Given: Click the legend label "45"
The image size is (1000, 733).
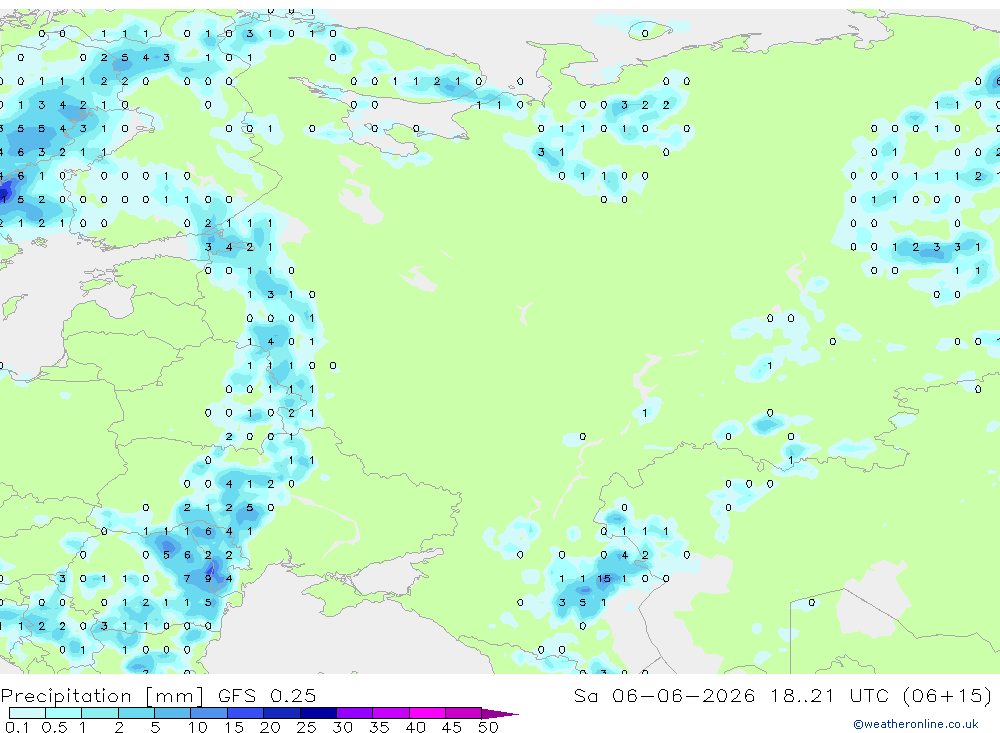Looking at the screenshot, I should coord(452,727).
